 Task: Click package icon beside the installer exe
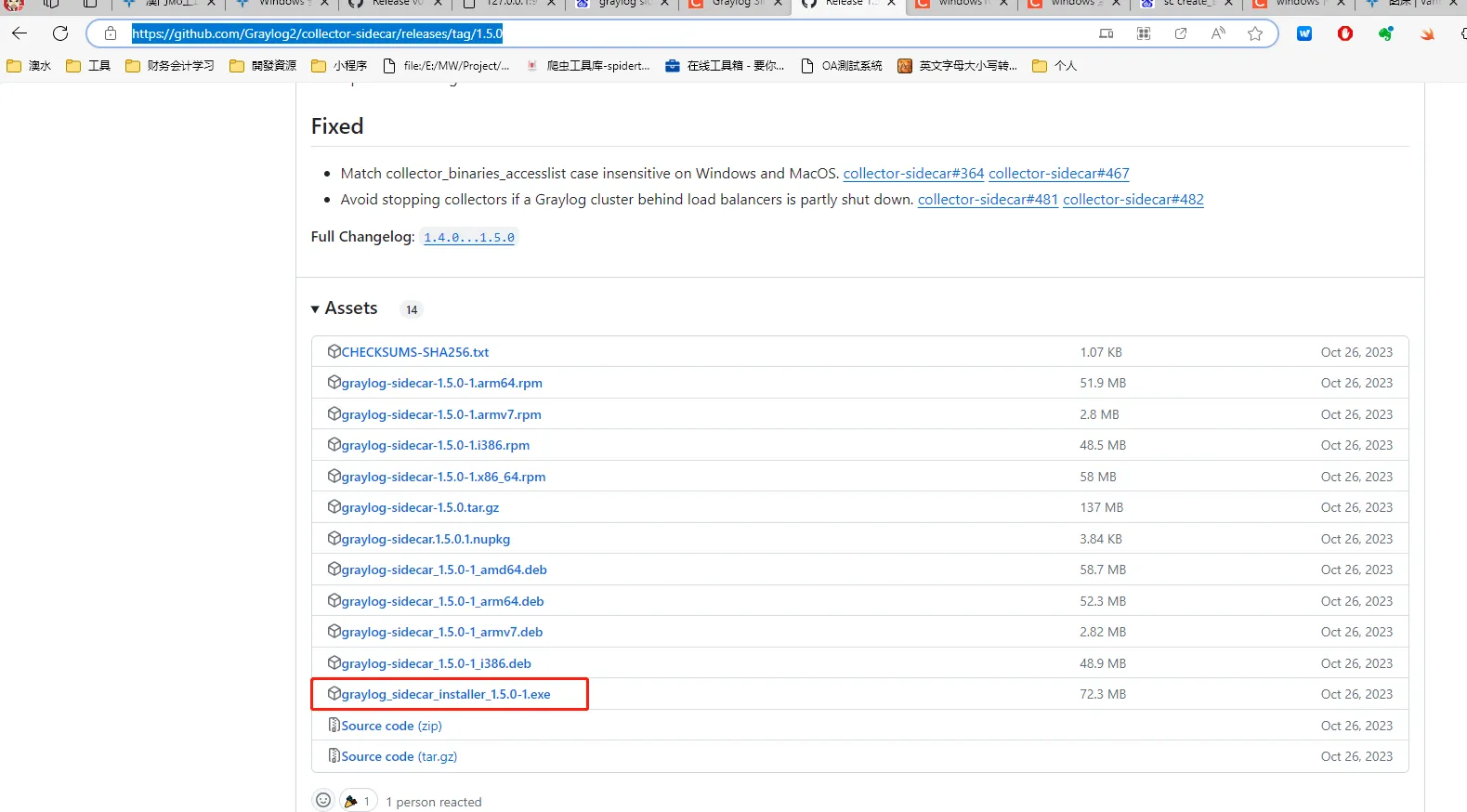(334, 693)
